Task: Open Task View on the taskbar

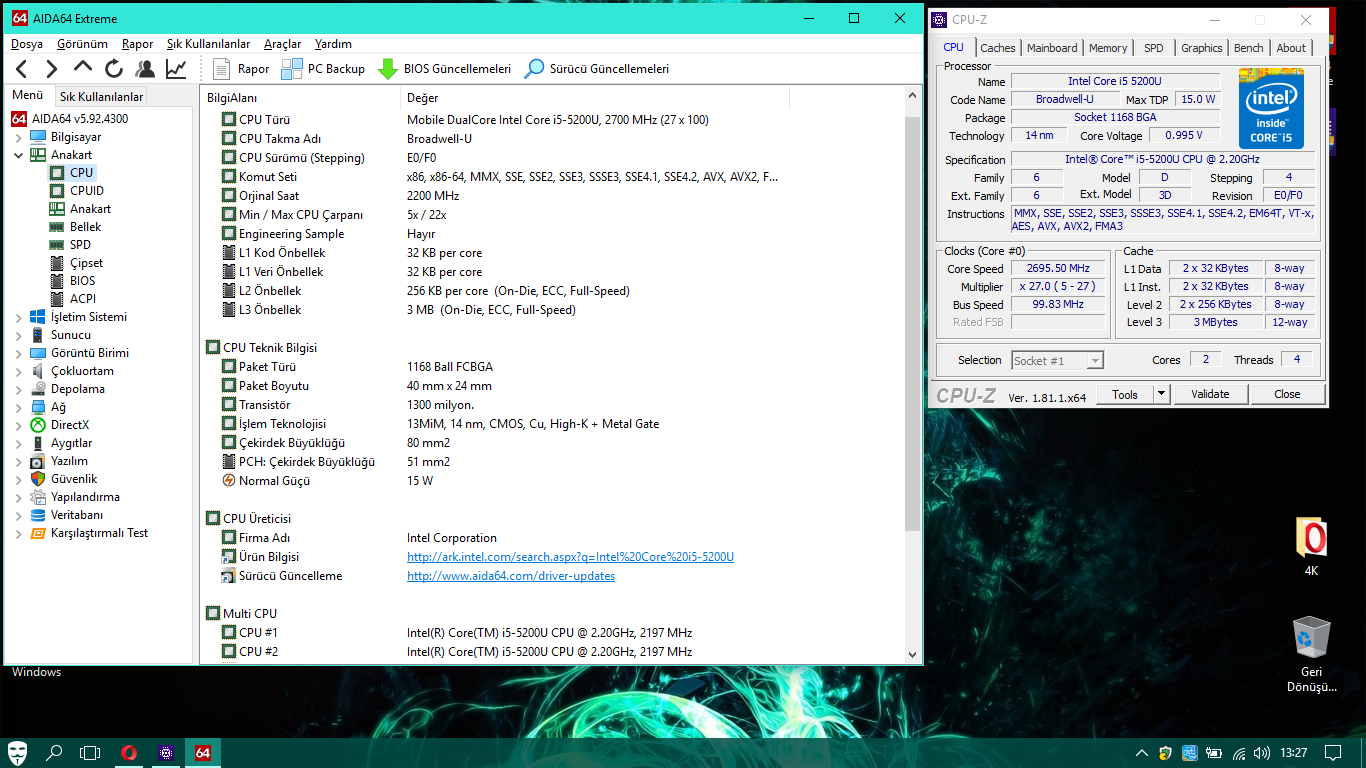Action: [90, 752]
